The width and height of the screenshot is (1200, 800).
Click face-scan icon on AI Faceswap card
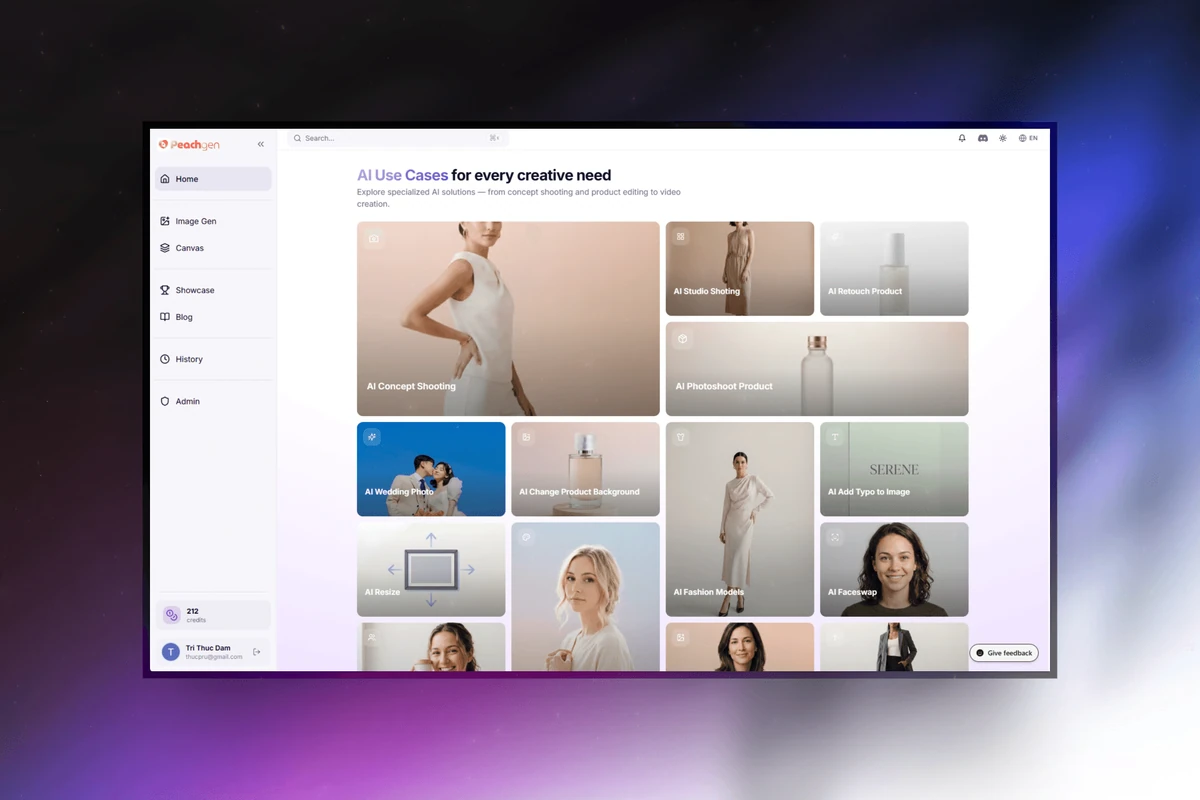pos(835,537)
